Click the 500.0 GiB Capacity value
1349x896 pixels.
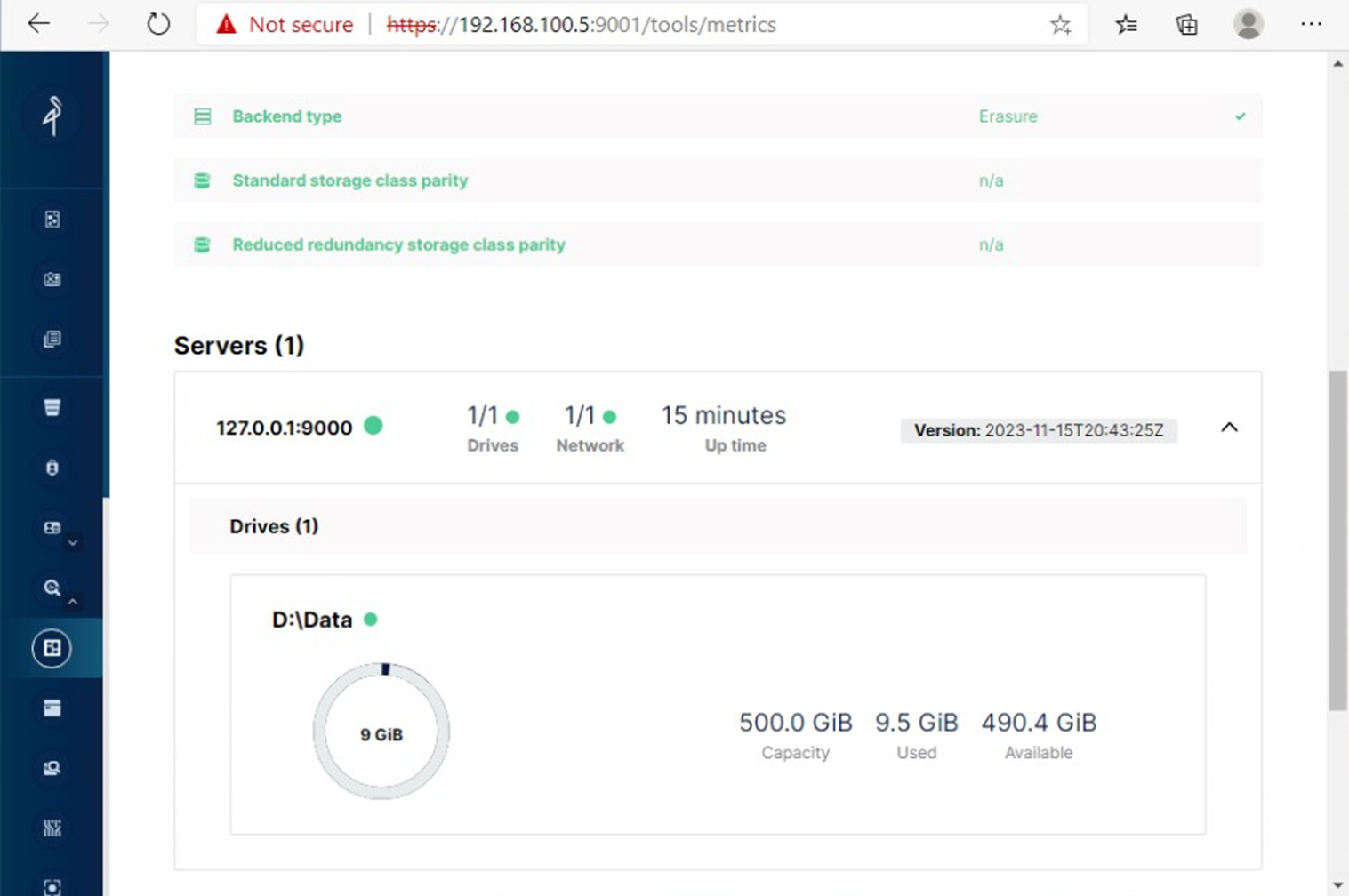pos(796,723)
